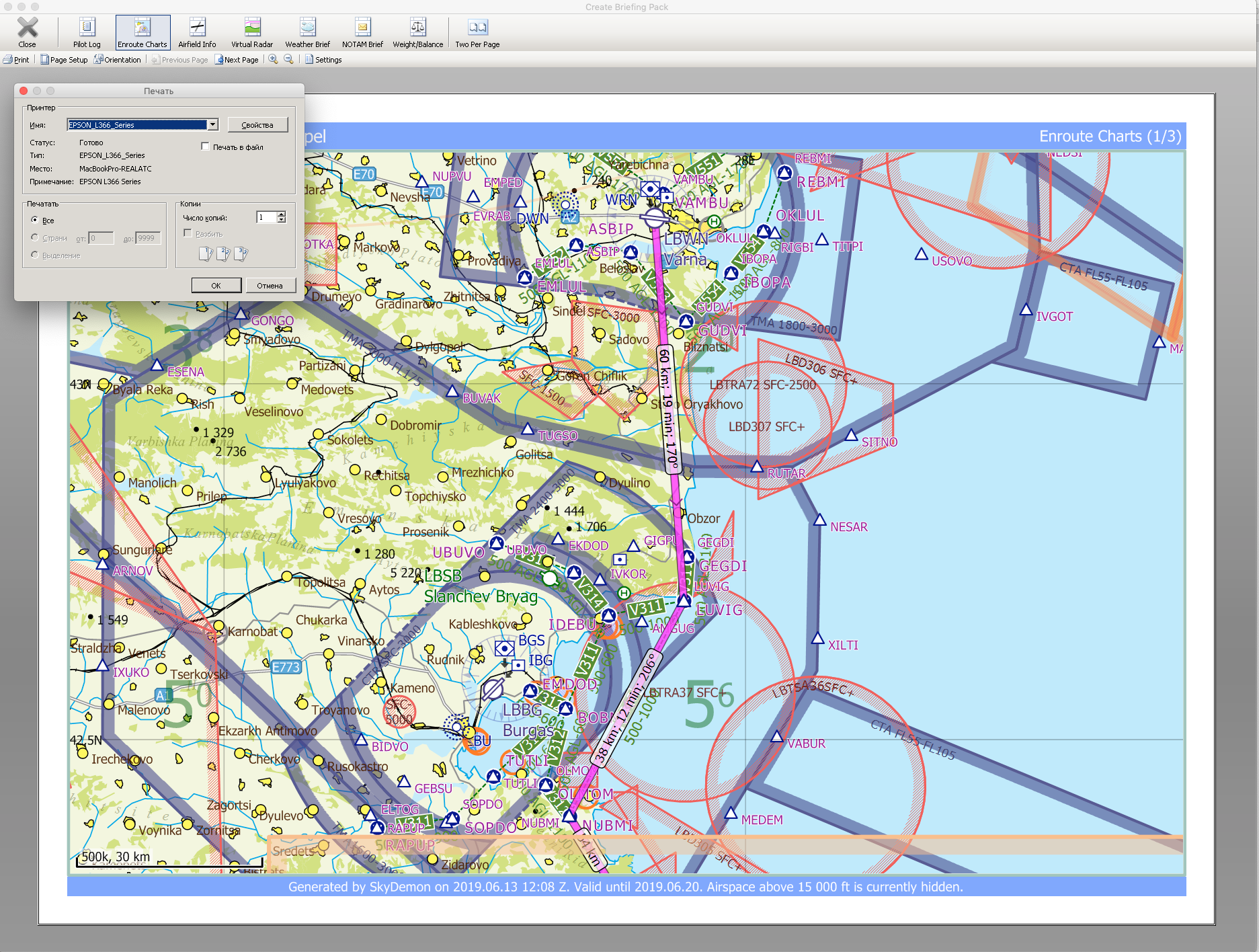Click the 'Свойства' printer properties button

[x=257, y=125]
